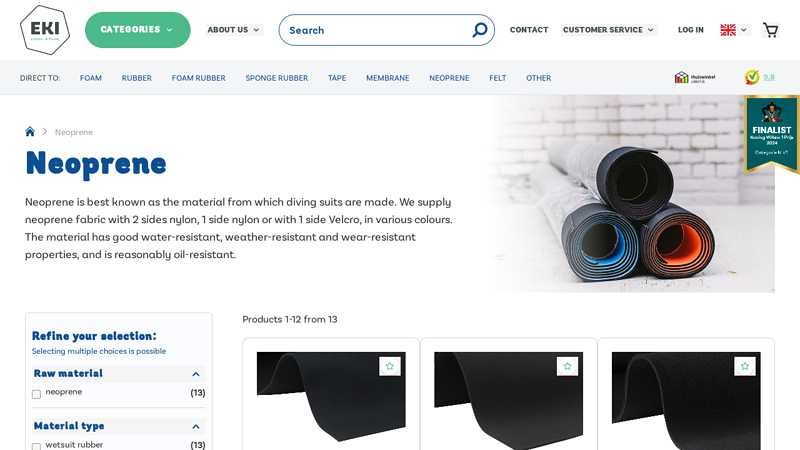Click the Finalist award ribbon badge
The width and height of the screenshot is (800, 450).
click(x=771, y=134)
